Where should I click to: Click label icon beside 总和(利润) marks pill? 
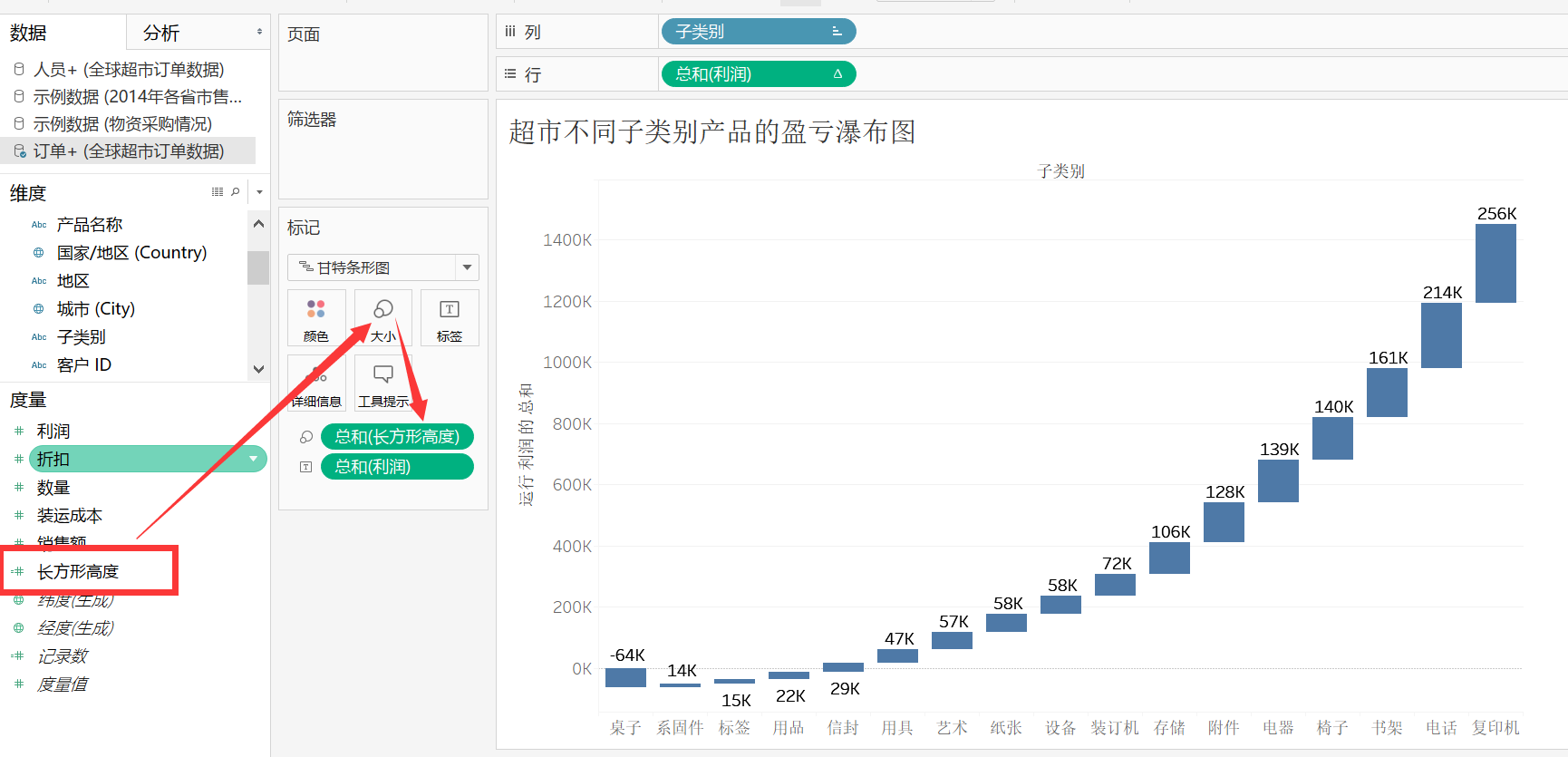pyautogui.click(x=306, y=467)
